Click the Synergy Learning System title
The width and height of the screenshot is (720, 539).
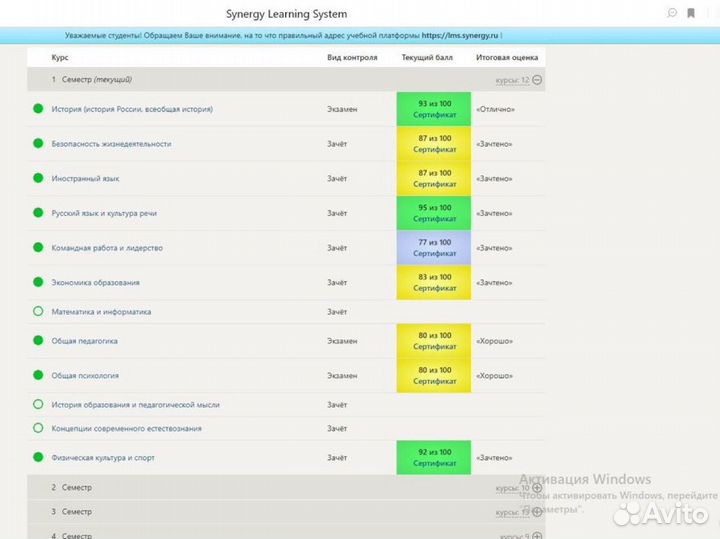pos(286,14)
